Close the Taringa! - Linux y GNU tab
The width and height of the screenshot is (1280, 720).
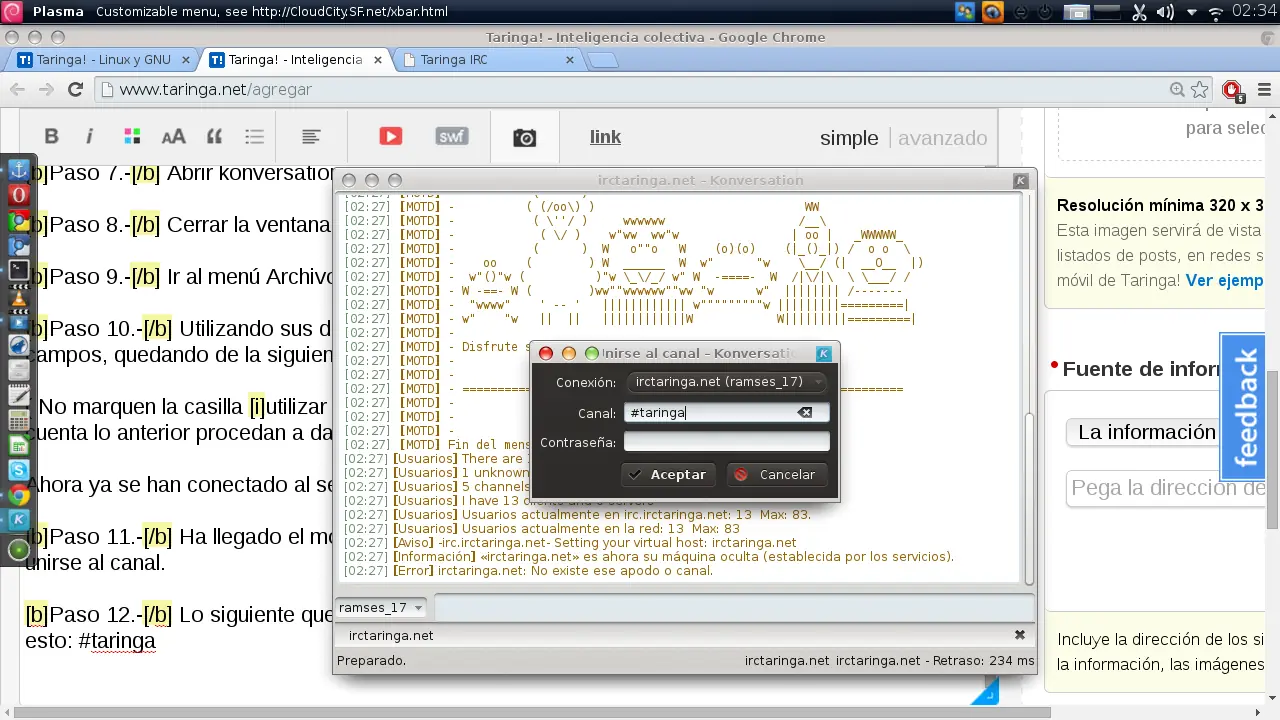[x=186, y=60]
